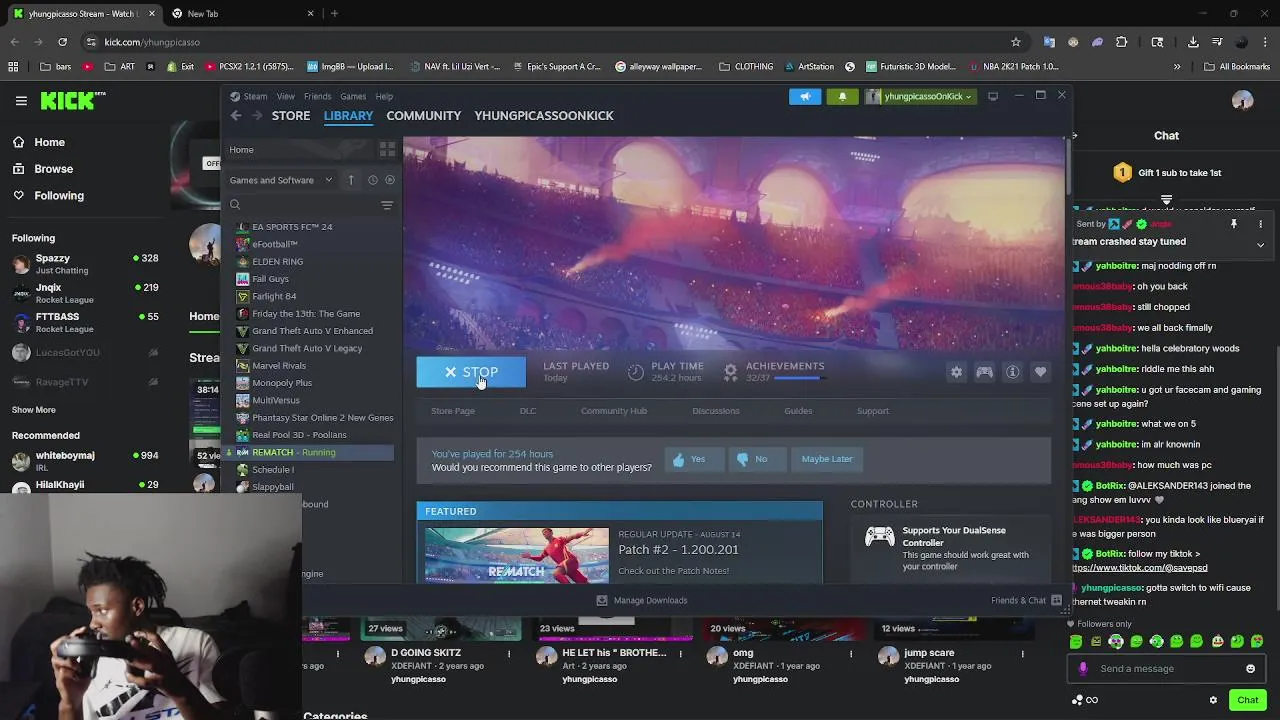Switch to the COMMUNITY tab
This screenshot has width=1280, height=720.
pyautogui.click(x=424, y=116)
